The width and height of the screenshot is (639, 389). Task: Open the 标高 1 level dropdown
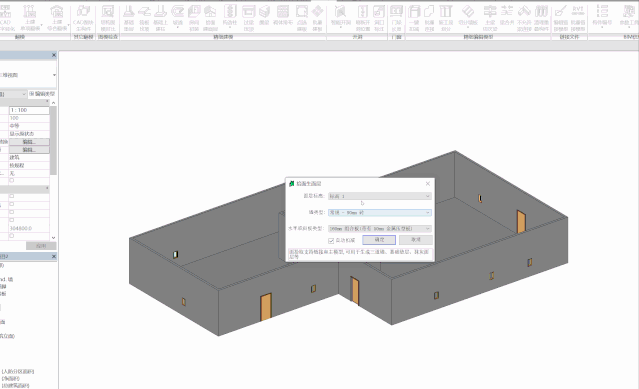(379, 196)
